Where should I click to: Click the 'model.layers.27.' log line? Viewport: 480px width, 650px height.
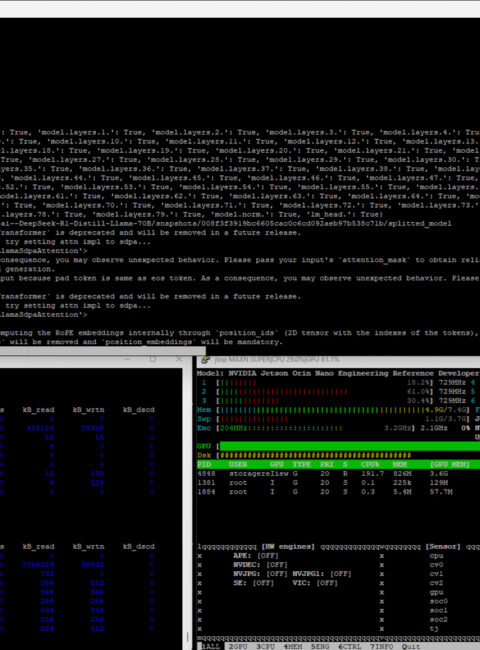240,160
